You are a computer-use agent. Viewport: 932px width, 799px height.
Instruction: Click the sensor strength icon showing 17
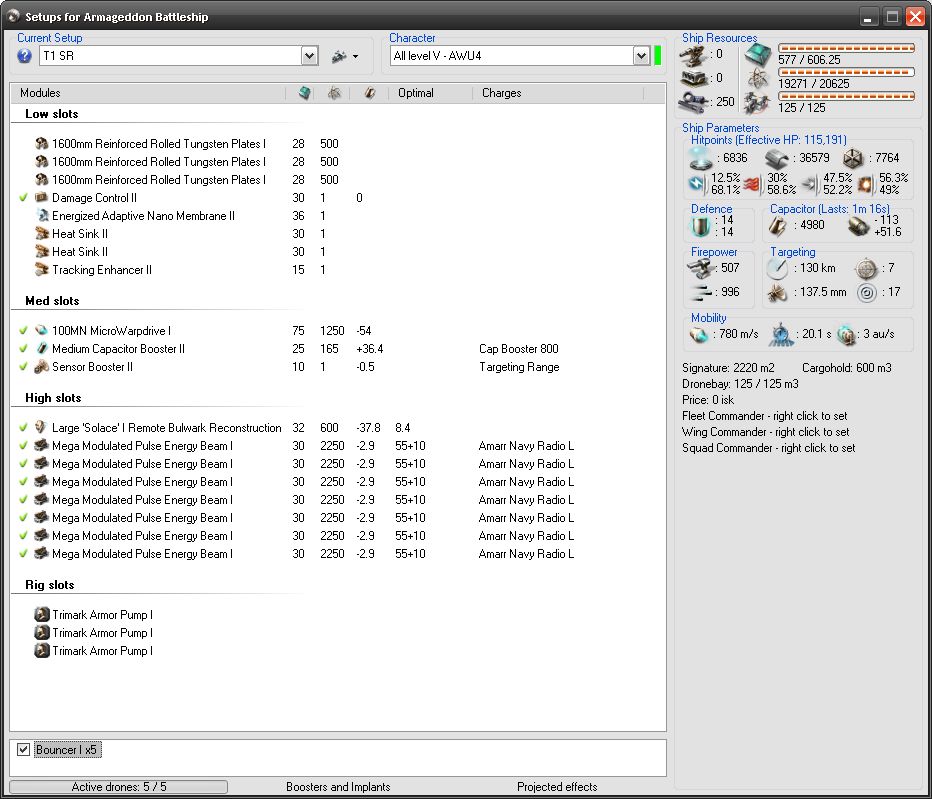pos(867,292)
